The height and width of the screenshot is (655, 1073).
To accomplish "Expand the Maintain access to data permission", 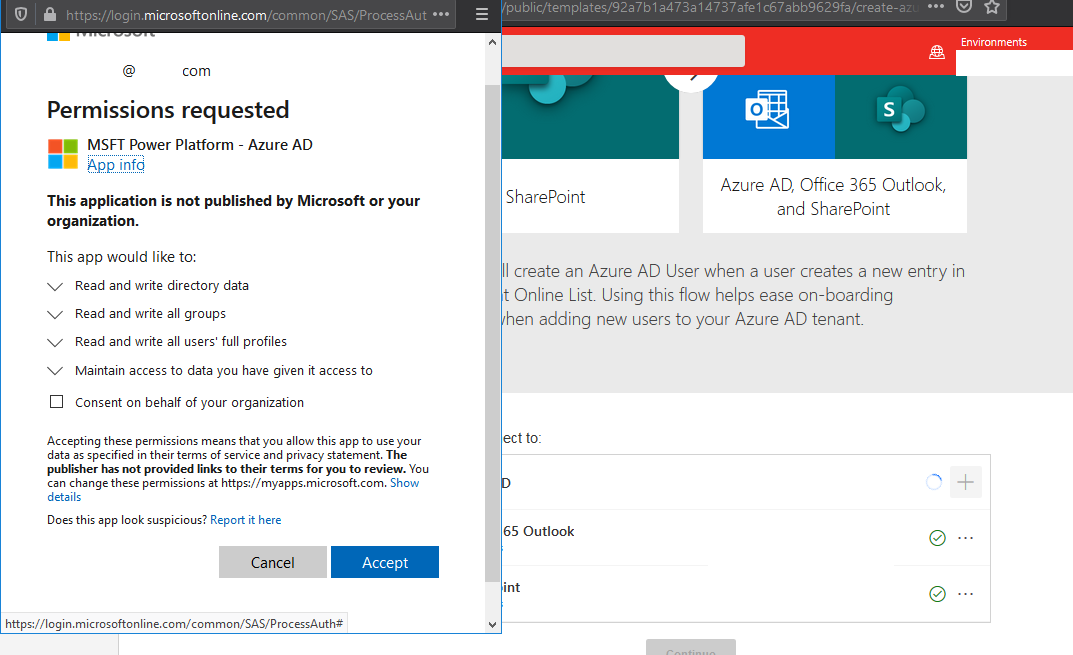I will (x=55, y=371).
